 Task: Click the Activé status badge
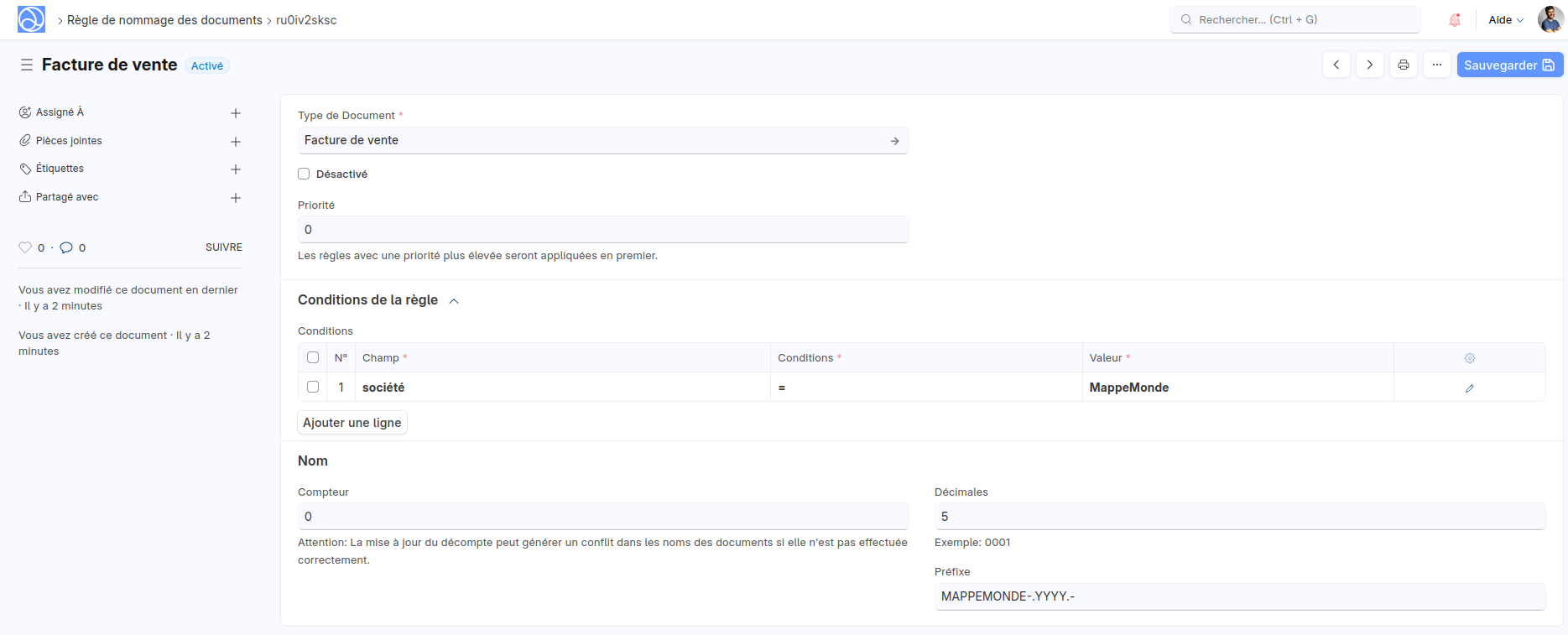(x=207, y=65)
